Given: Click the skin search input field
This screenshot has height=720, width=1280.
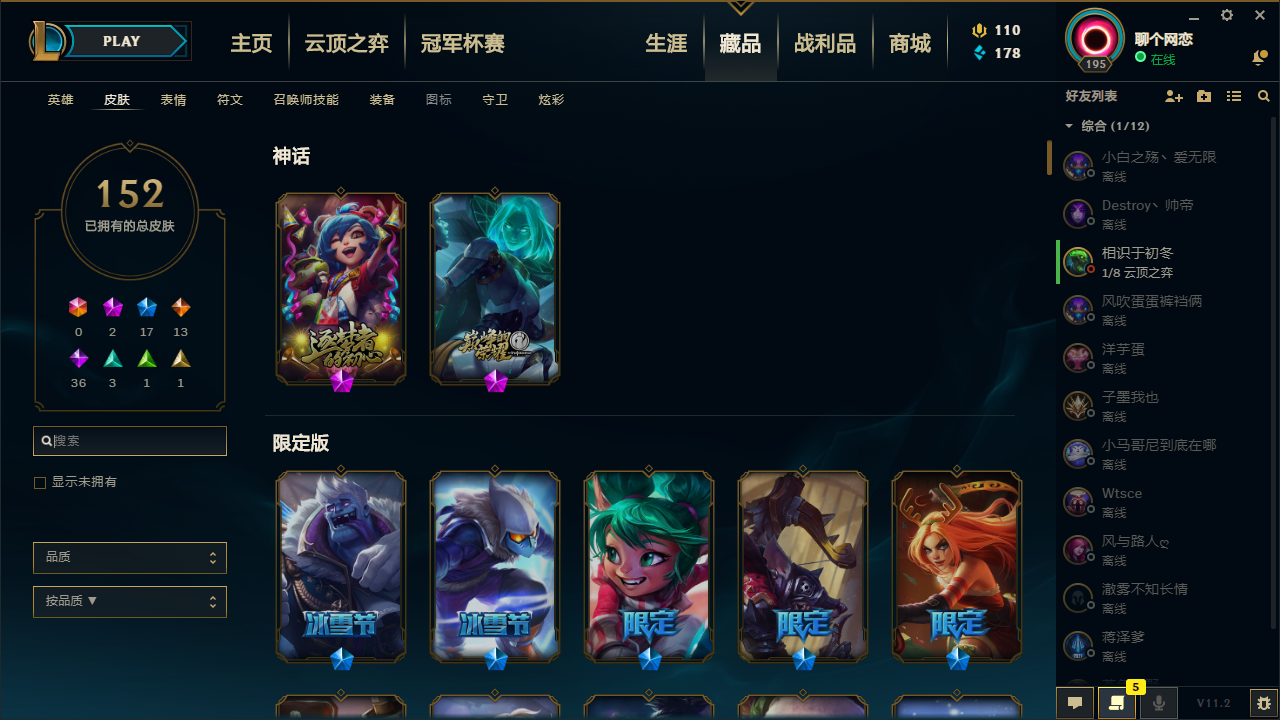Looking at the screenshot, I should pyautogui.click(x=130, y=441).
